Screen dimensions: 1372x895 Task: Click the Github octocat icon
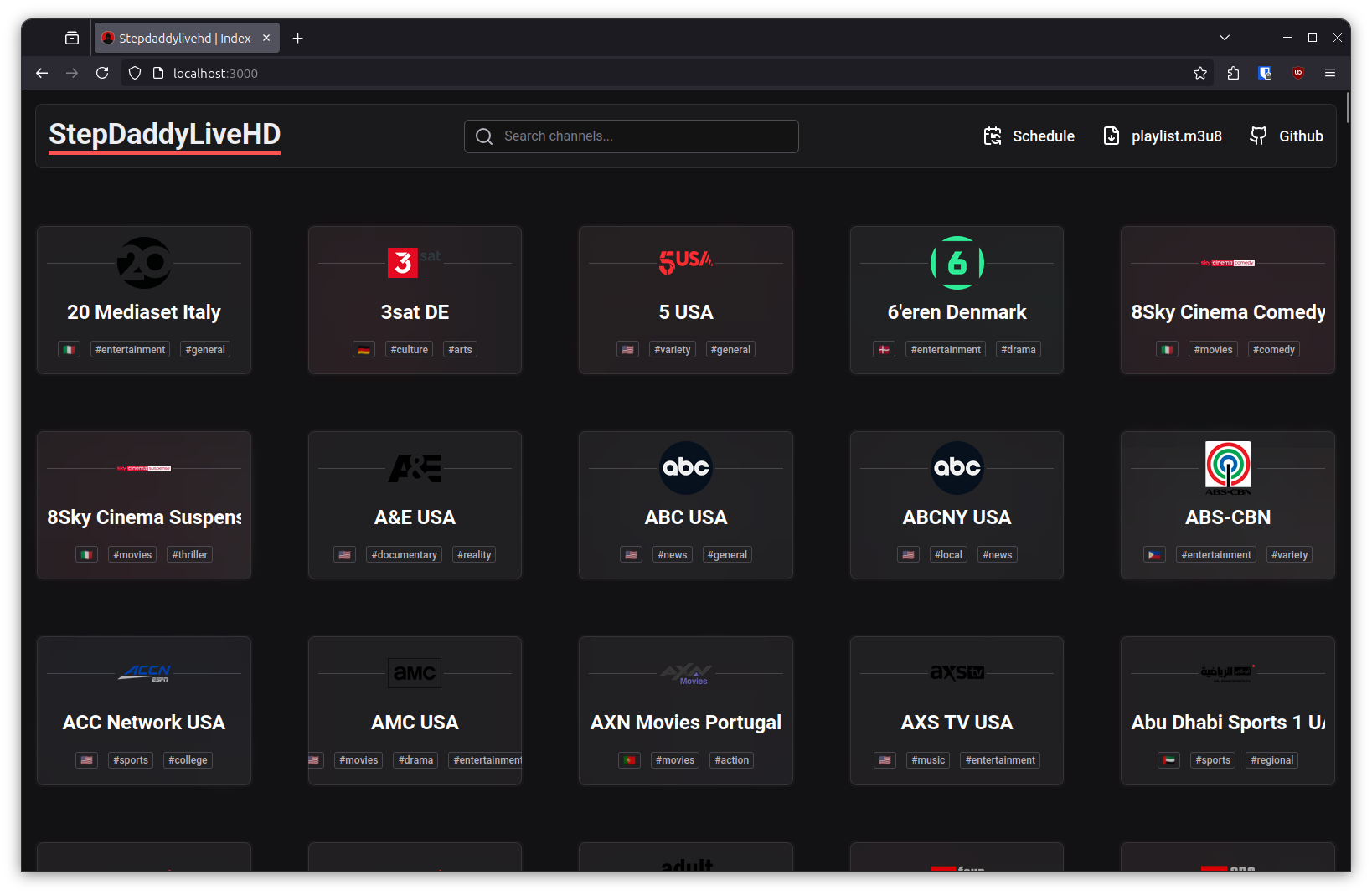[x=1258, y=136]
